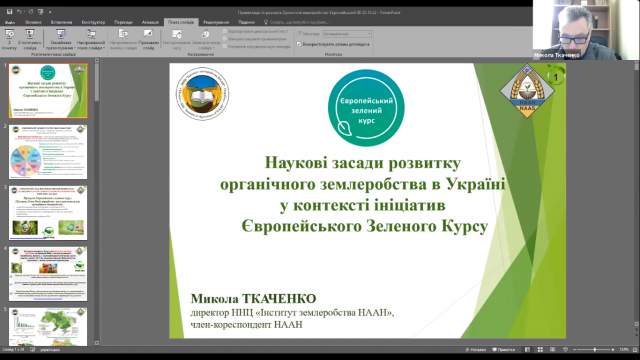Click Приховати слайд button
Screen dimensions: 640x360
click(x=149, y=40)
